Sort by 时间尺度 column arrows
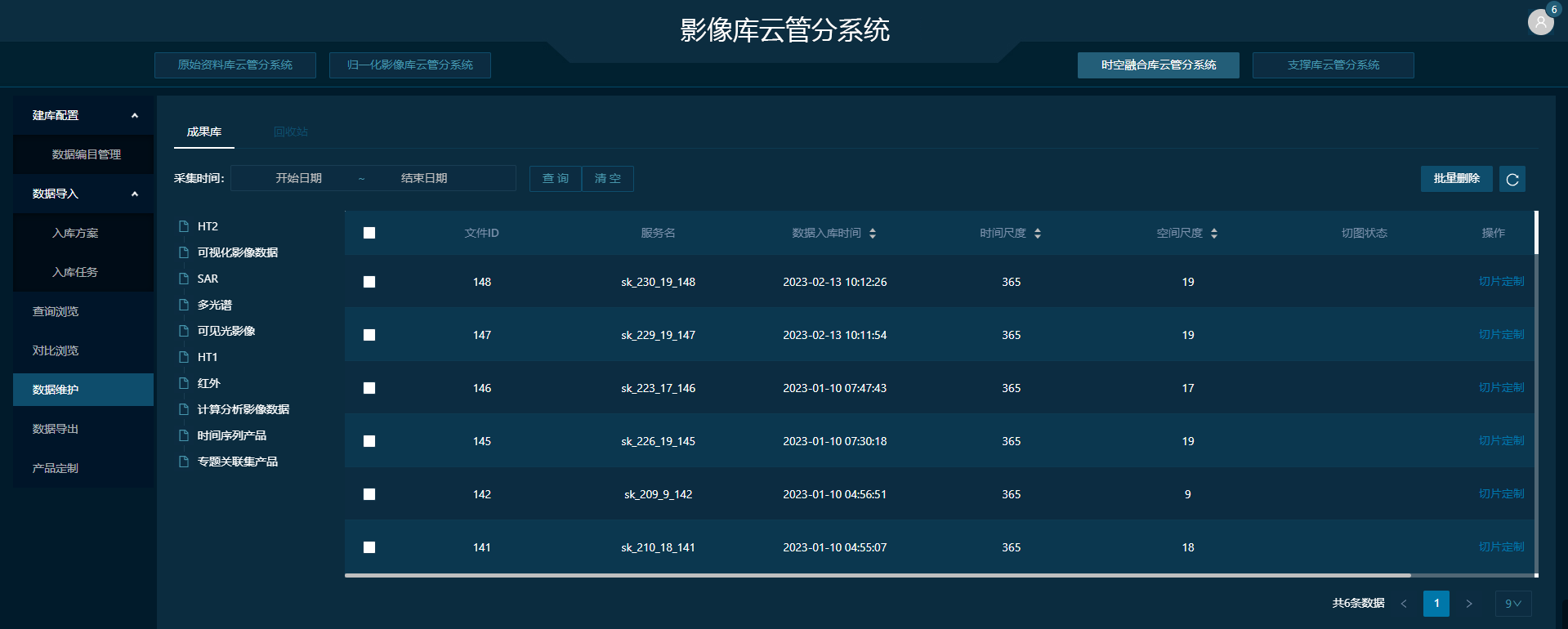Screen dimensions: 1568x629 1038,234
